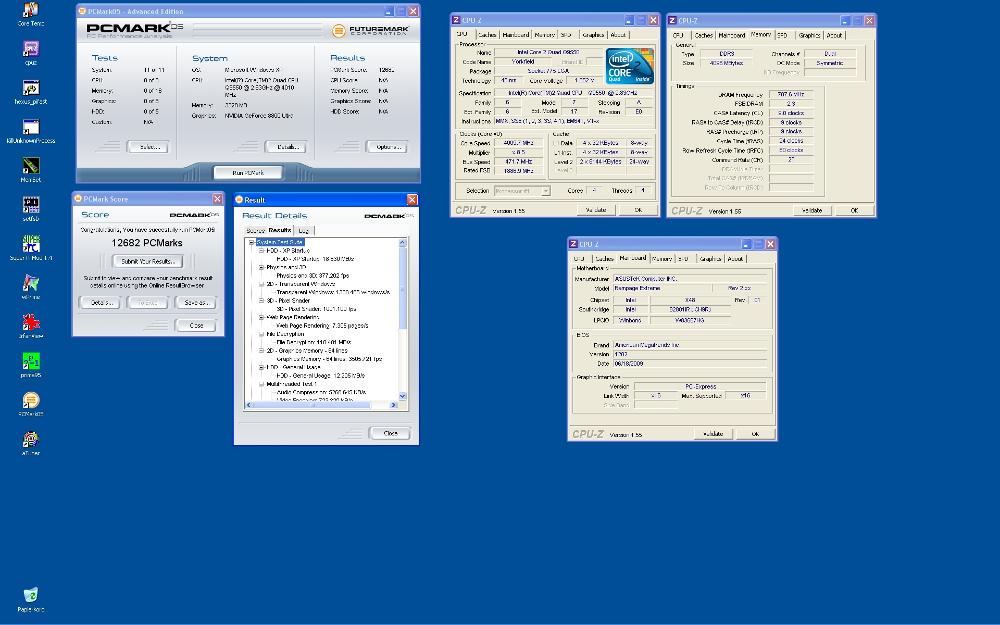Screen dimensions: 1000x625
Task: Click Validate in the CPU-Z Memory window
Action: 812,210
